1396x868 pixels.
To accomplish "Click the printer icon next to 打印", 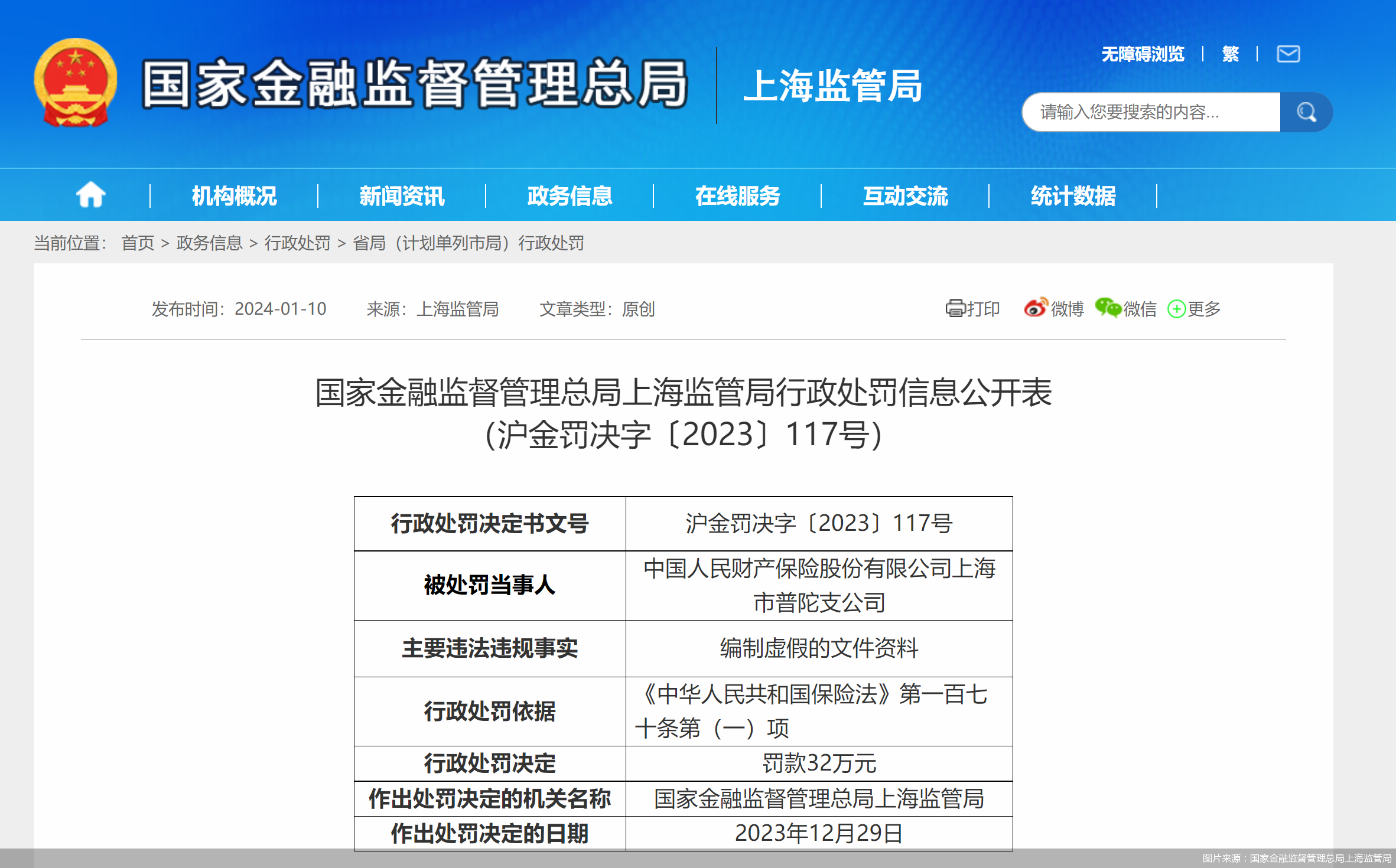I will [x=955, y=308].
